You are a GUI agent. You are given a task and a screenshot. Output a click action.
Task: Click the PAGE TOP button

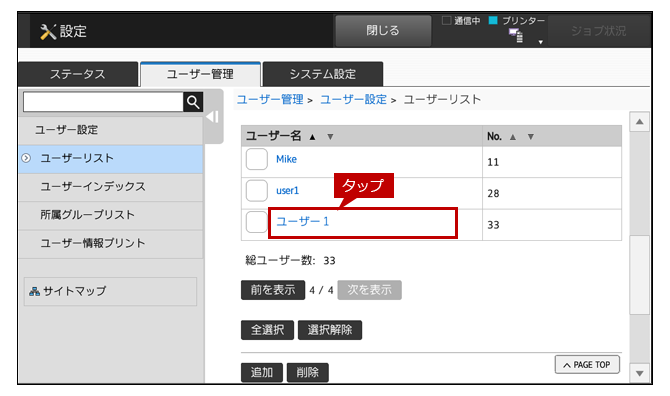click(x=587, y=365)
